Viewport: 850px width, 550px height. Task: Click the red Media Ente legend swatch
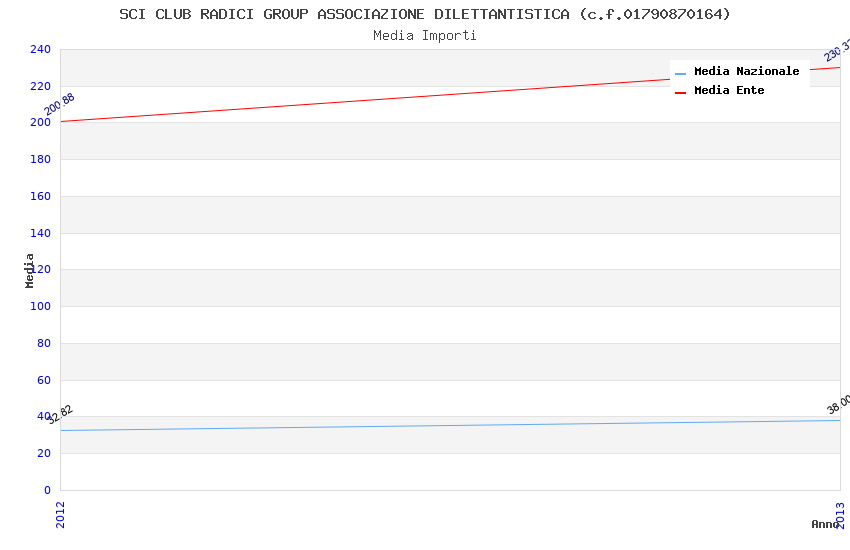(x=680, y=93)
